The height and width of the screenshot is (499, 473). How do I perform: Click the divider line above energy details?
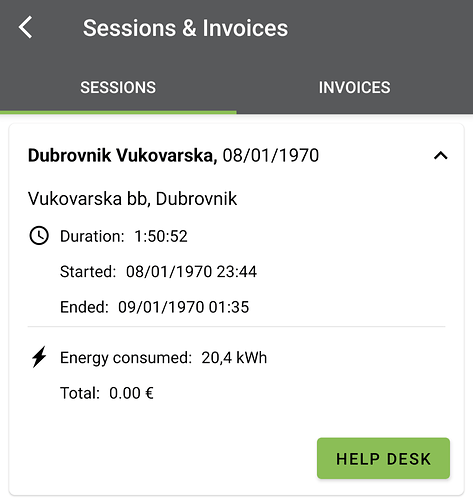click(x=236, y=327)
